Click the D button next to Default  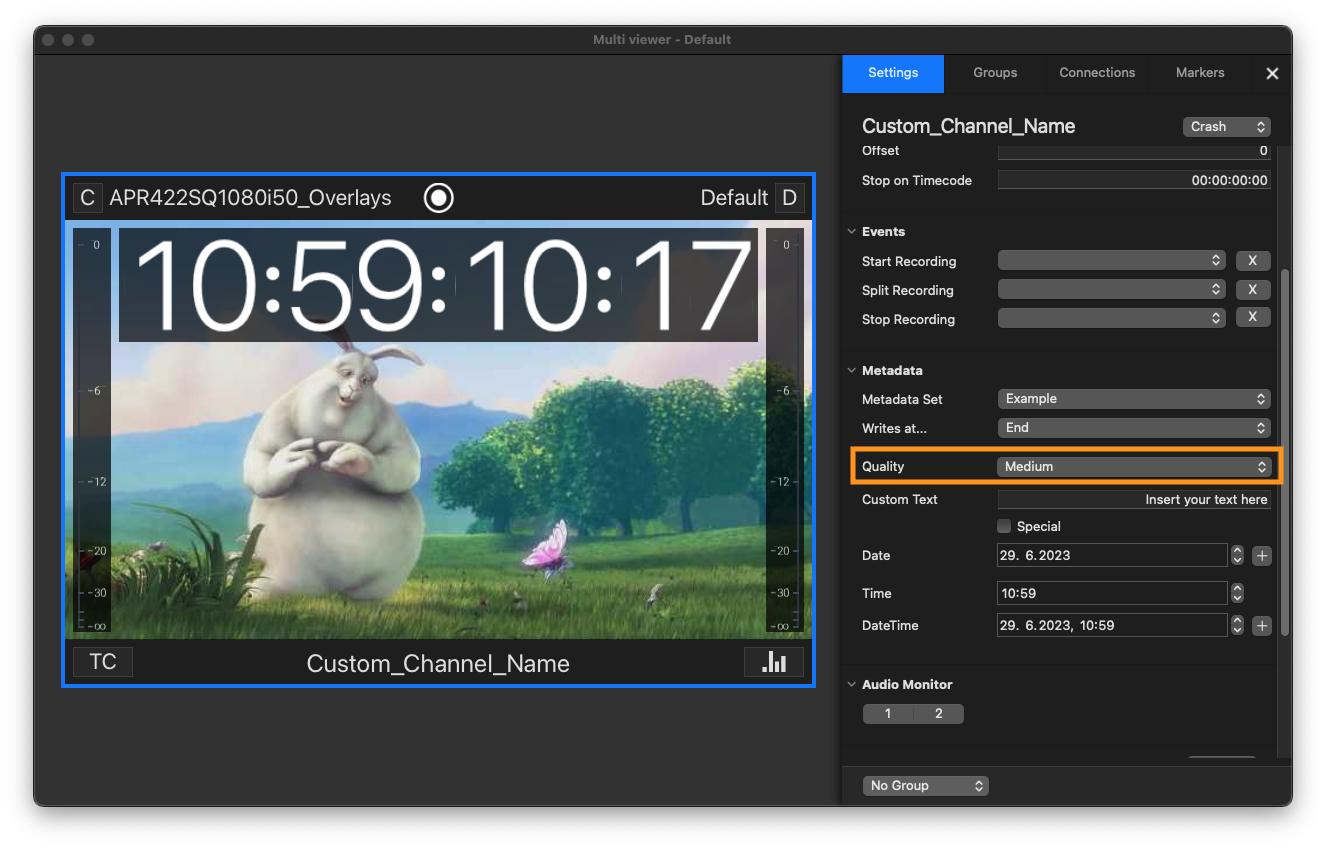pos(789,198)
